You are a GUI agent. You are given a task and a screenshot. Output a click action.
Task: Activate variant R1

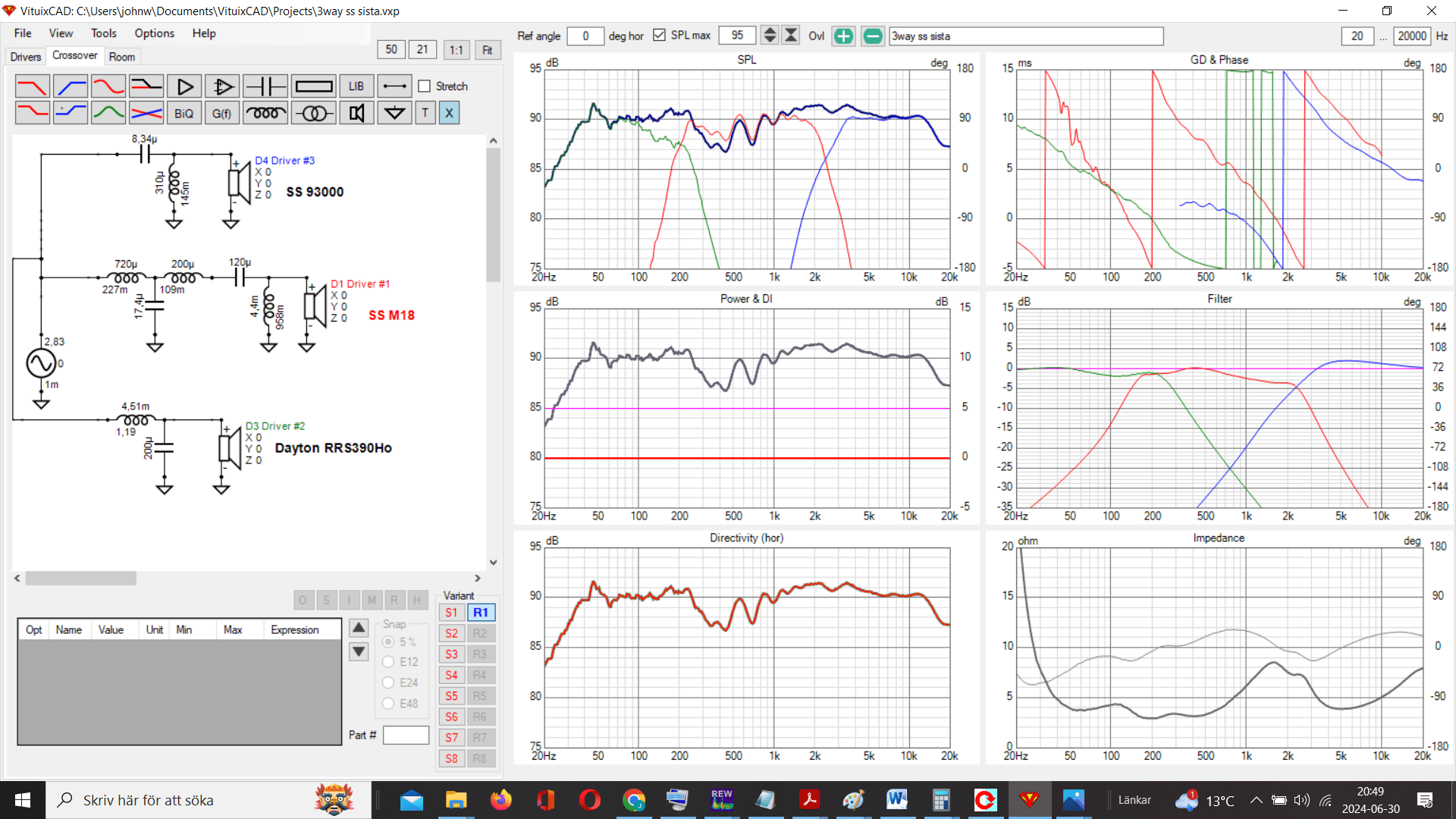pyautogui.click(x=481, y=613)
